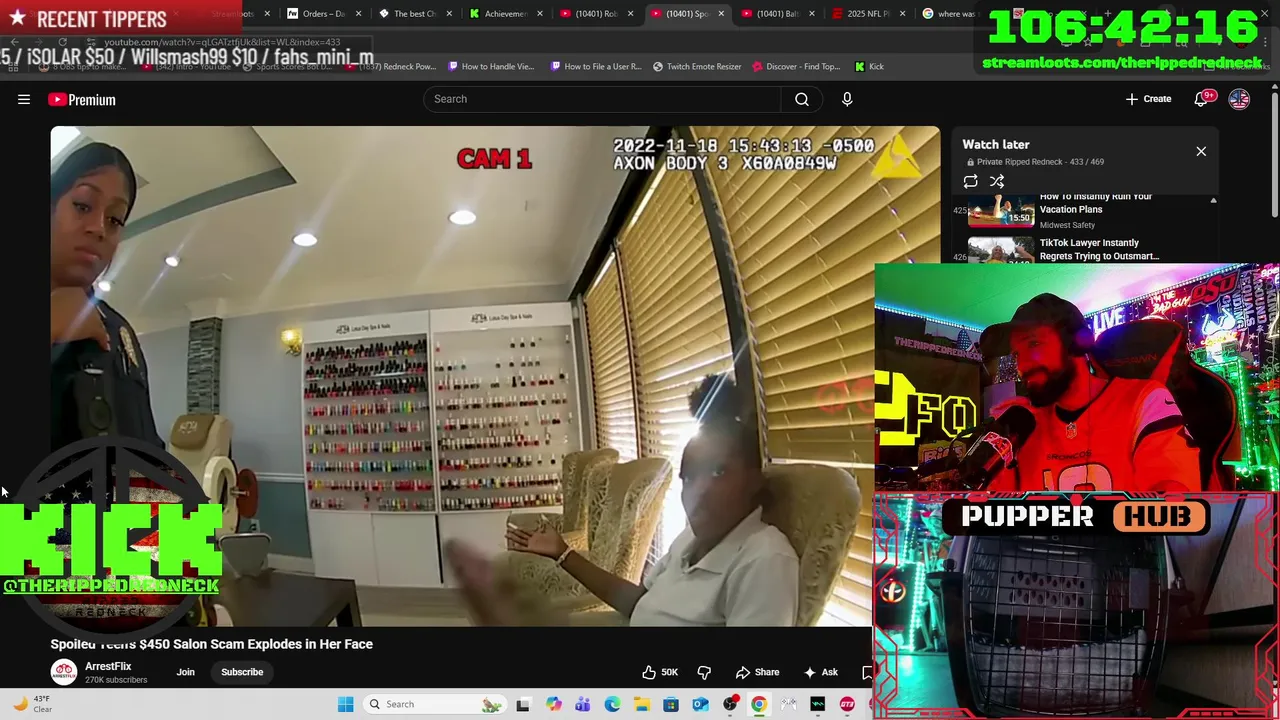This screenshot has width=1280, height=720.
Task: Open 'How to Handle Vie...' bookmark
Action: 491,67
